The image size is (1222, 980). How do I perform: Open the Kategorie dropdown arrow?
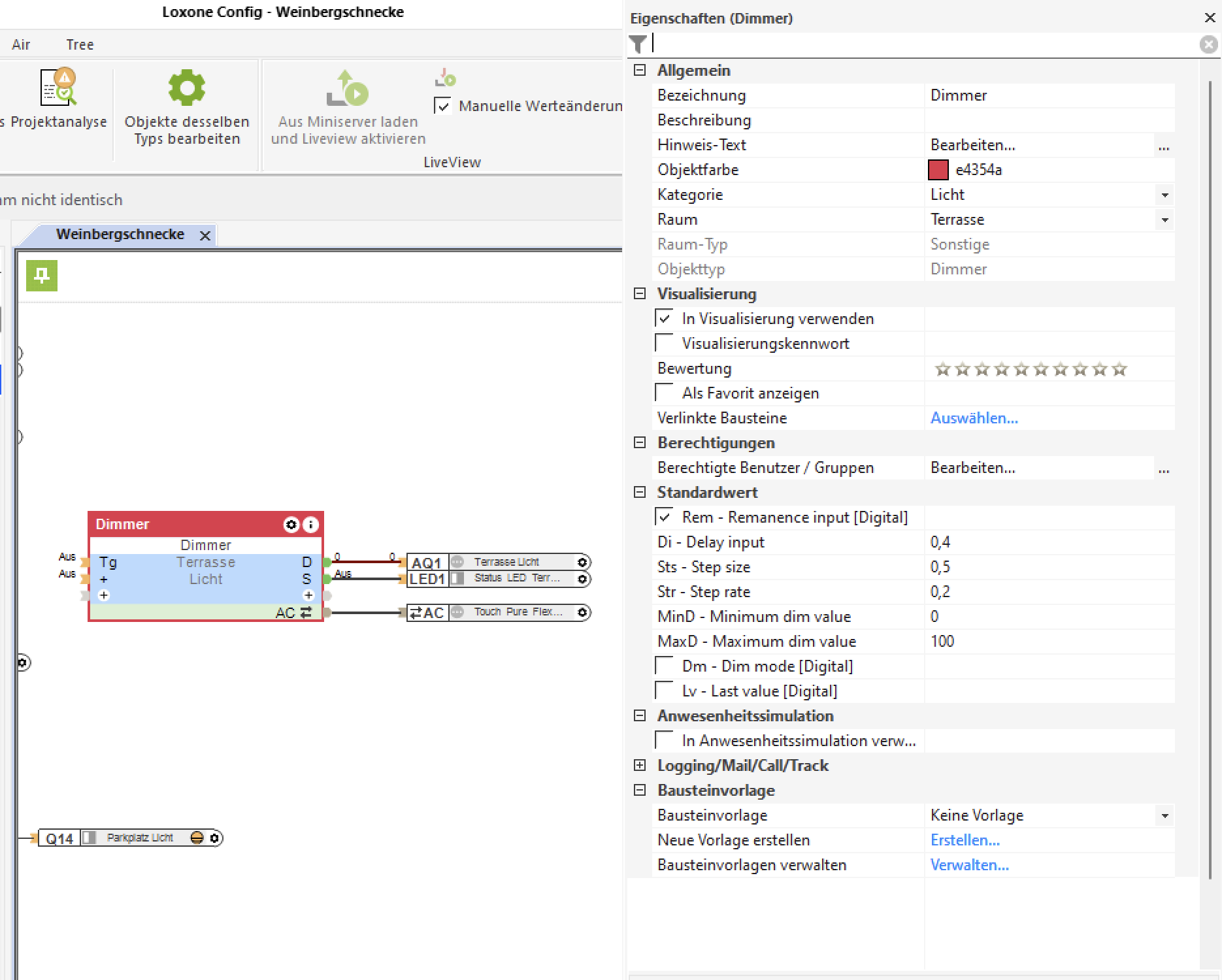1164,195
